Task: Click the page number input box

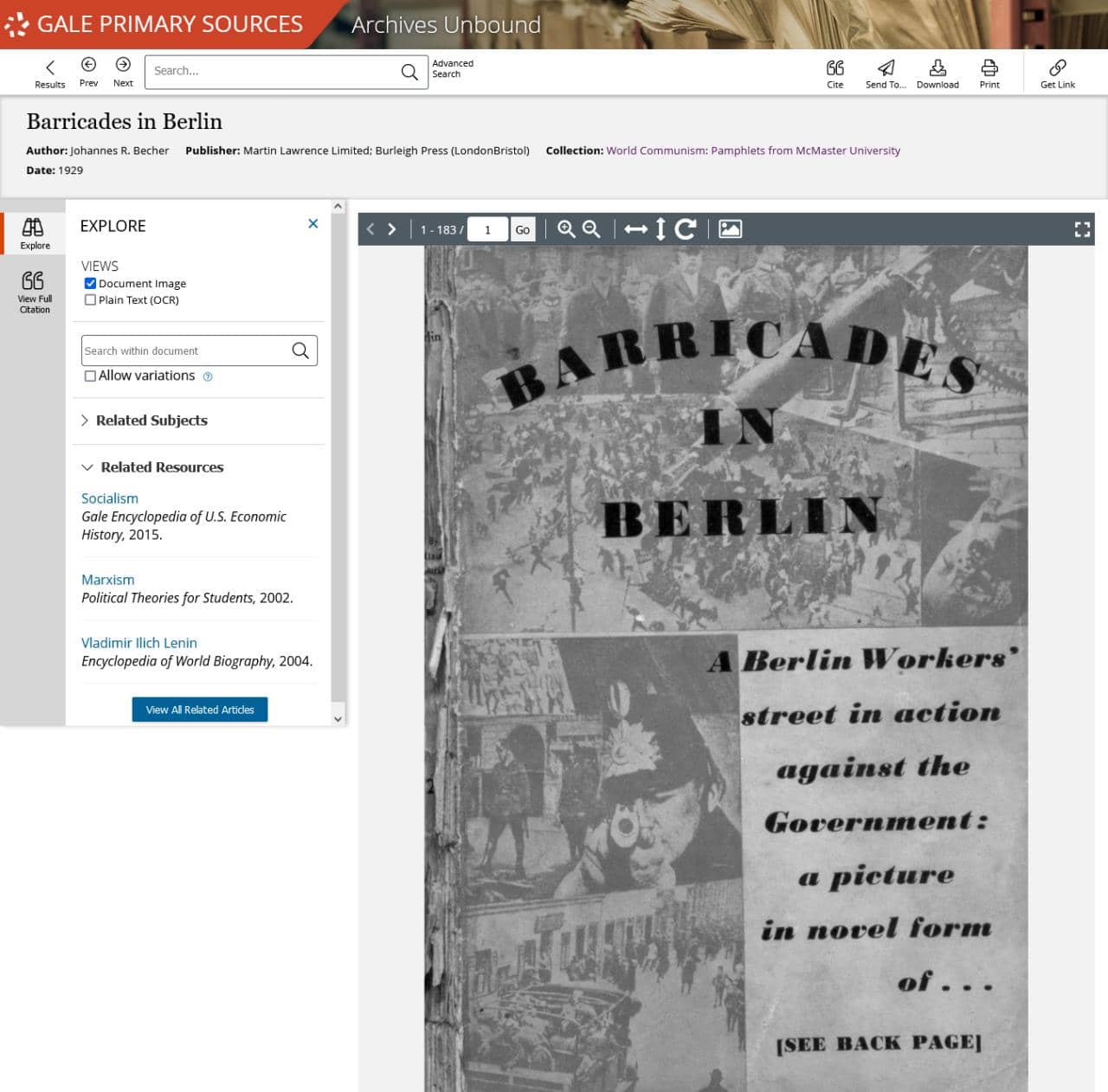Action: (487, 229)
